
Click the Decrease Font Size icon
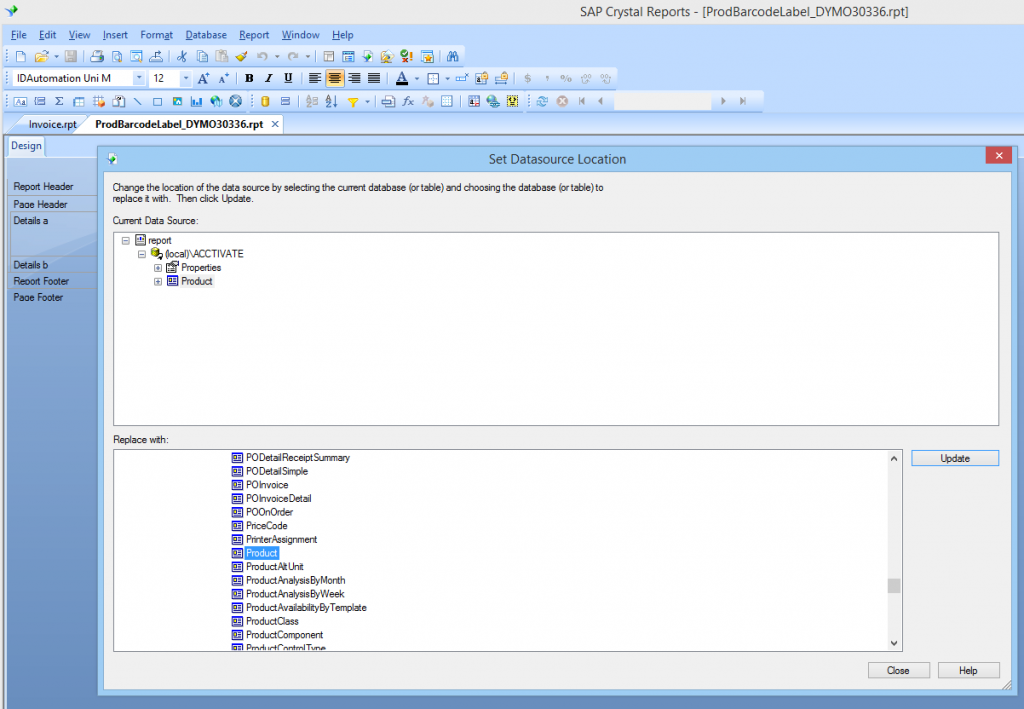point(223,78)
